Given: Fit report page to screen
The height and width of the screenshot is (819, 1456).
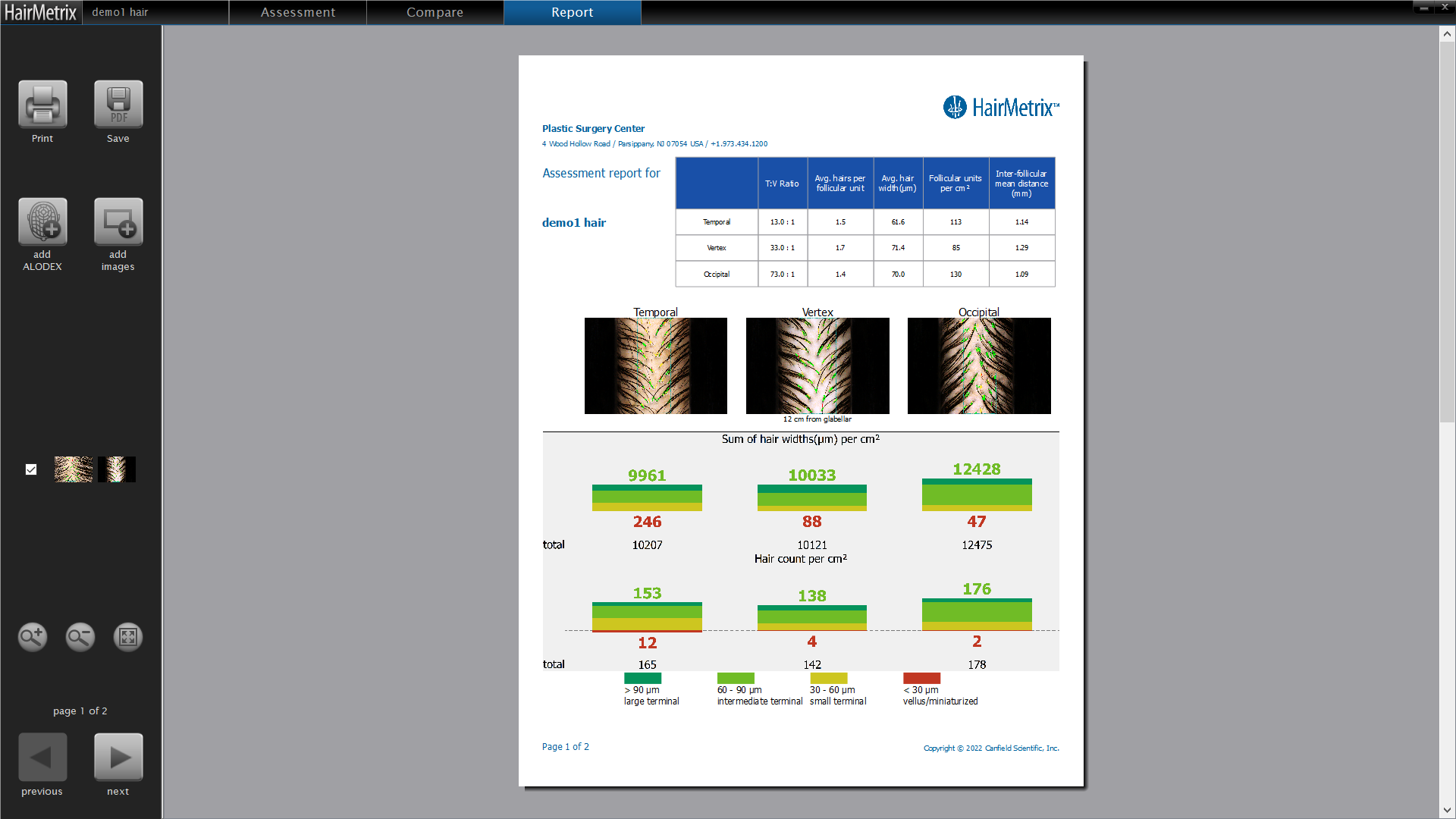Looking at the screenshot, I should [x=128, y=637].
